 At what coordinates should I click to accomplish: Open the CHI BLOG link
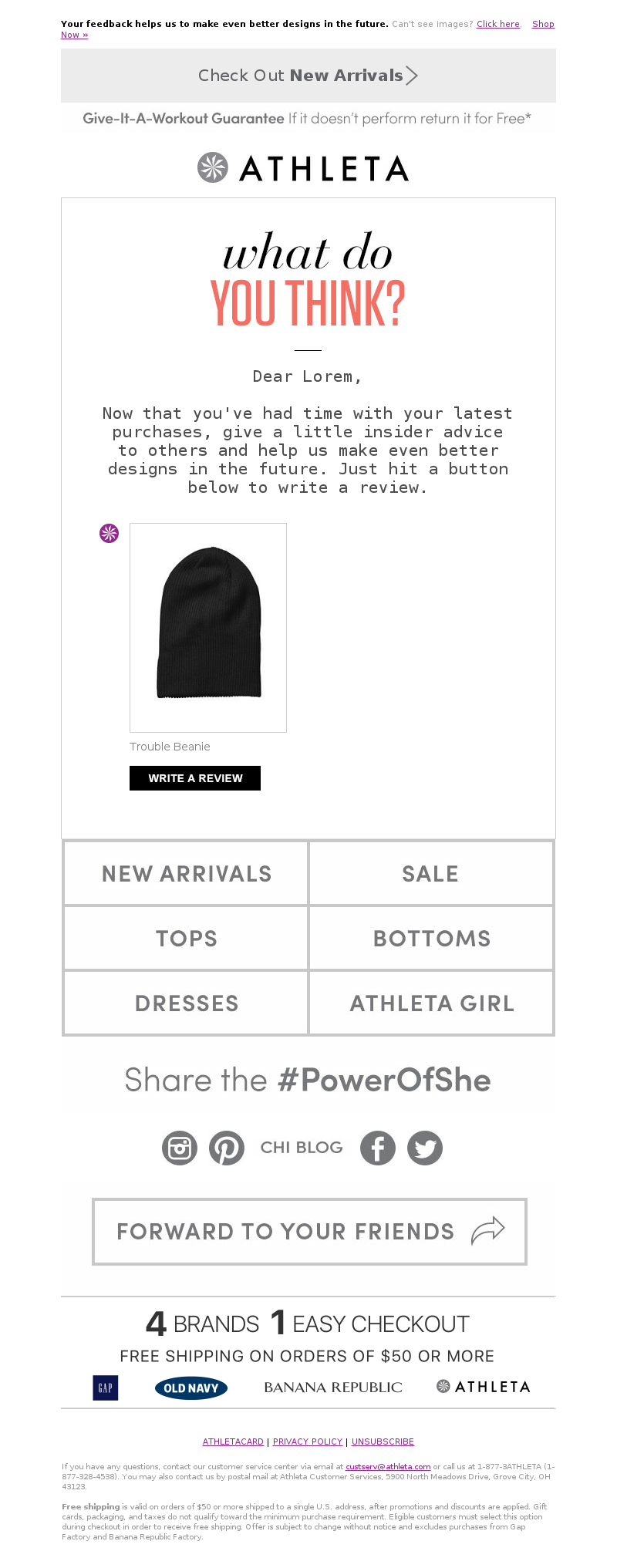(x=302, y=1148)
